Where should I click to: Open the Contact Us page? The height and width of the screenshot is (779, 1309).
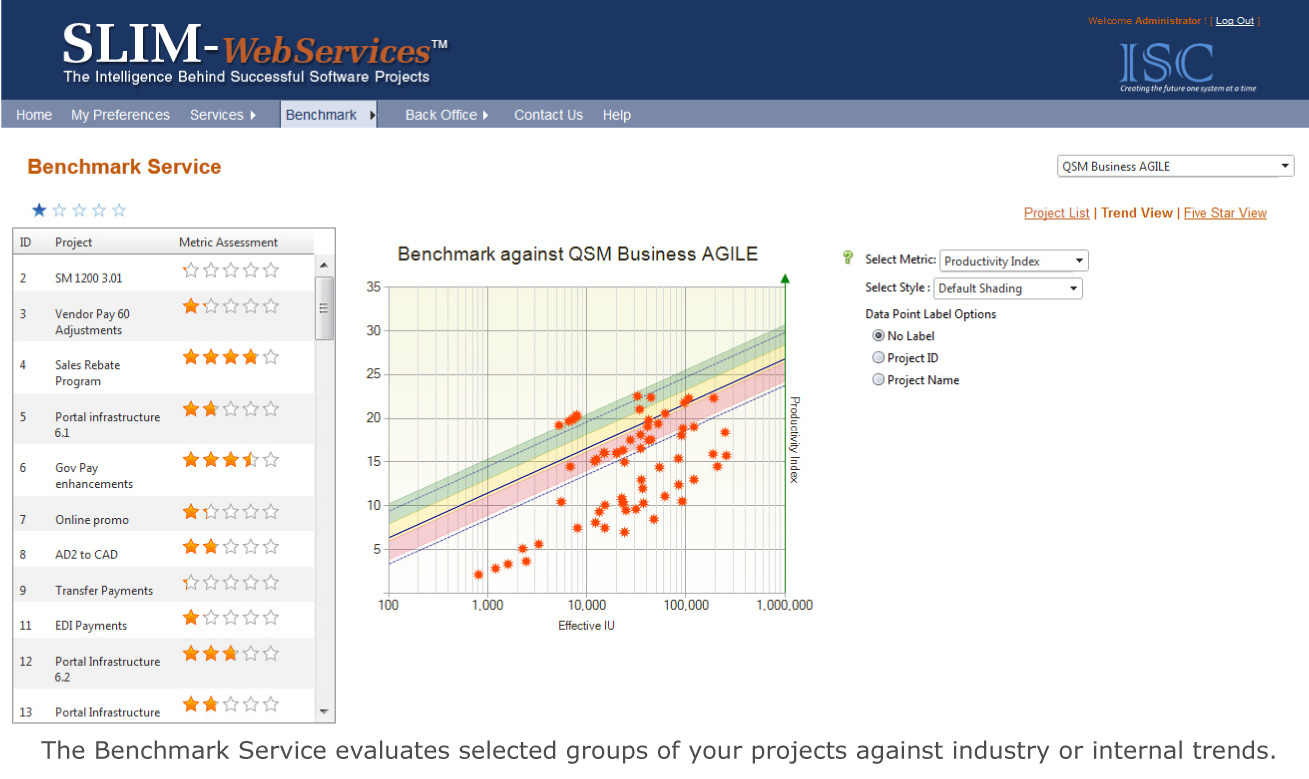click(548, 115)
